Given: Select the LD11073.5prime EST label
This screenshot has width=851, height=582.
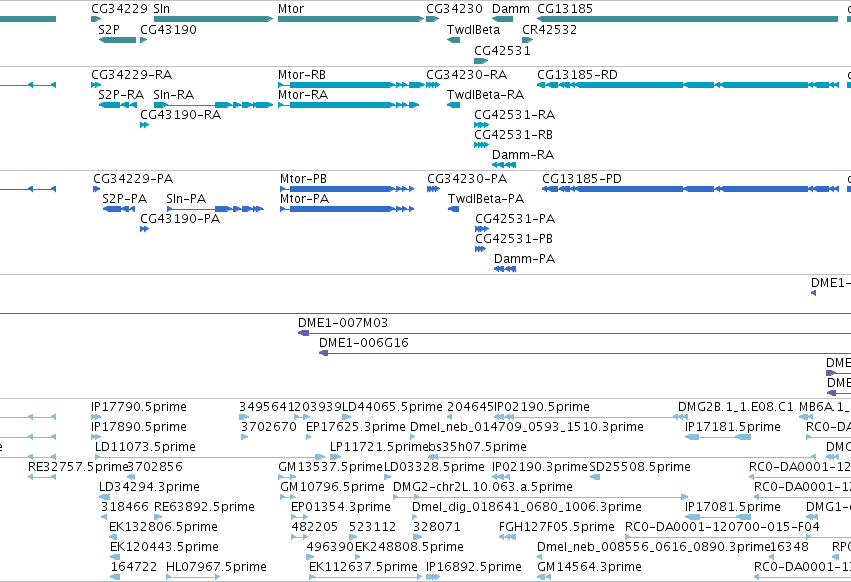Looking at the screenshot, I should point(145,447).
